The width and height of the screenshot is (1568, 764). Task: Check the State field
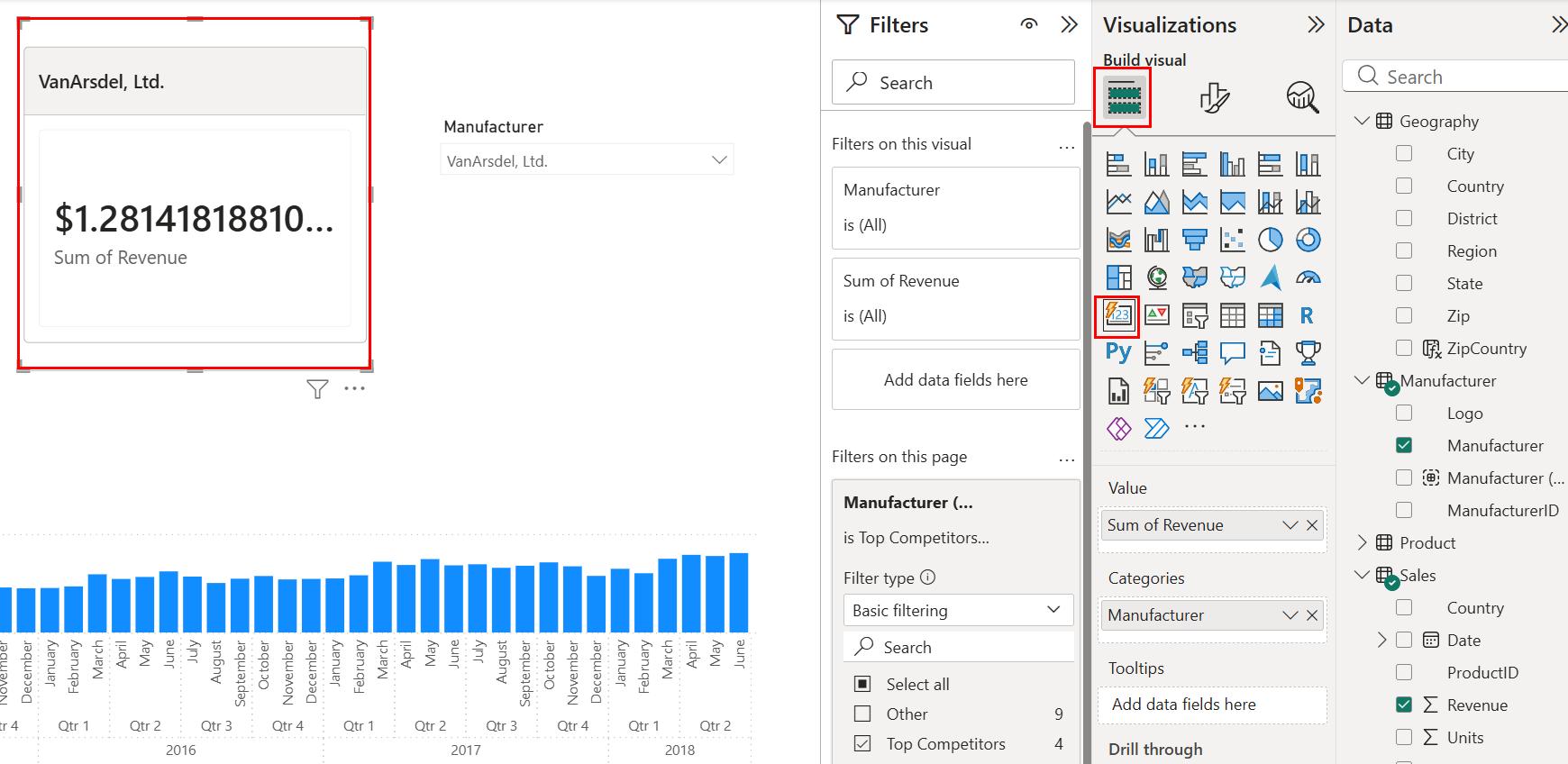1404,283
